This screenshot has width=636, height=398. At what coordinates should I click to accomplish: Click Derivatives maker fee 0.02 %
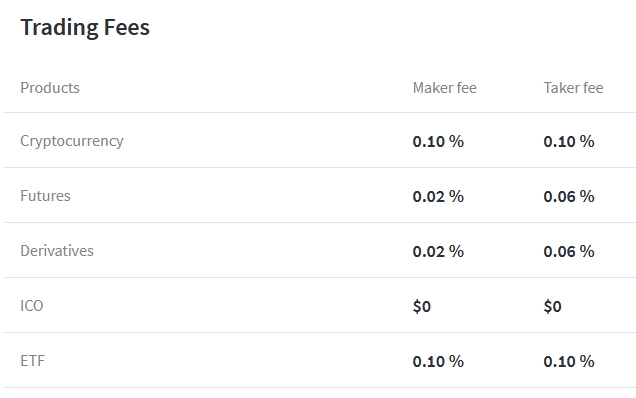[438, 252]
